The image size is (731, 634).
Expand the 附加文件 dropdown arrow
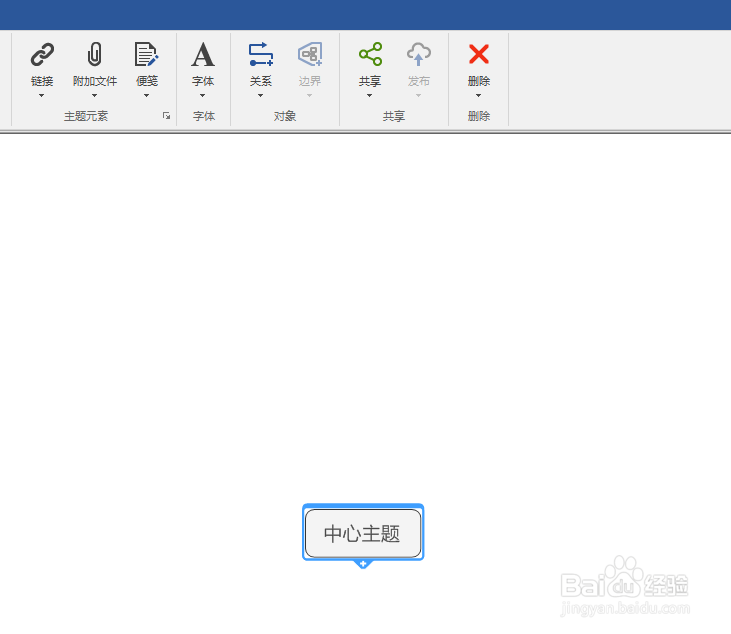click(x=94, y=96)
